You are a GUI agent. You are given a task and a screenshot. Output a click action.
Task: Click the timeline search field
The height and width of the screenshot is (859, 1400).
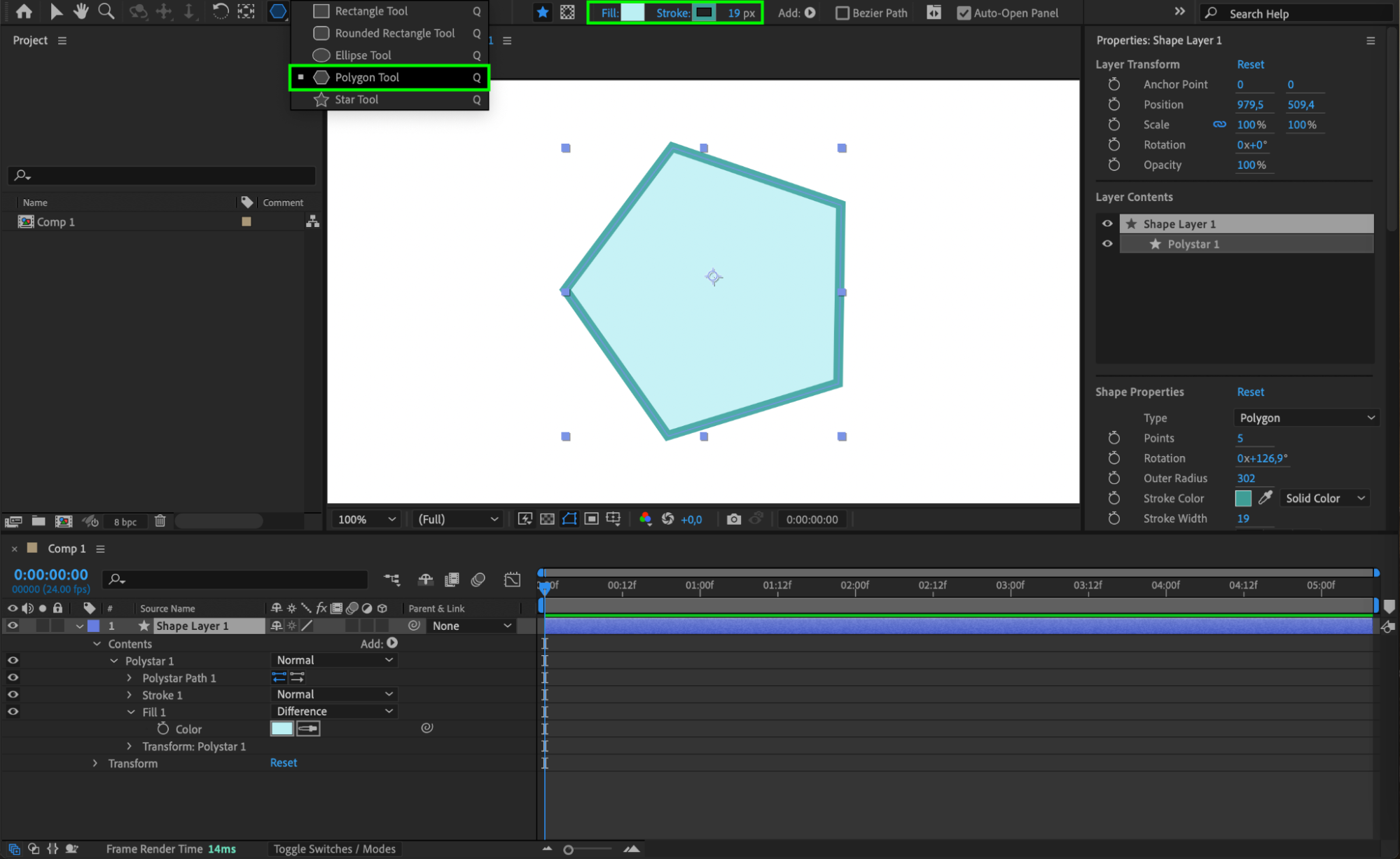click(238, 579)
